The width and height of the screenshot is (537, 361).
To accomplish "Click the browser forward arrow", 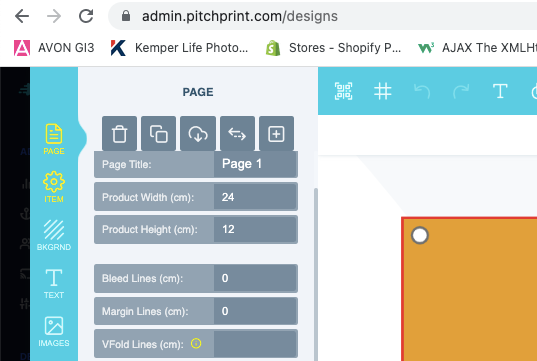I will pyautogui.click(x=54, y=16).
